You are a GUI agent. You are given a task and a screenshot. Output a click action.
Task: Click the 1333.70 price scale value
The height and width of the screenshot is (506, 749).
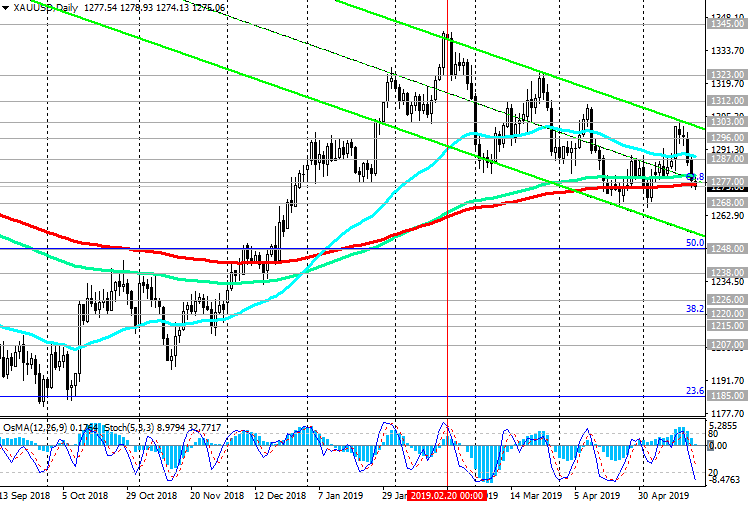click(x=727, y=51)
